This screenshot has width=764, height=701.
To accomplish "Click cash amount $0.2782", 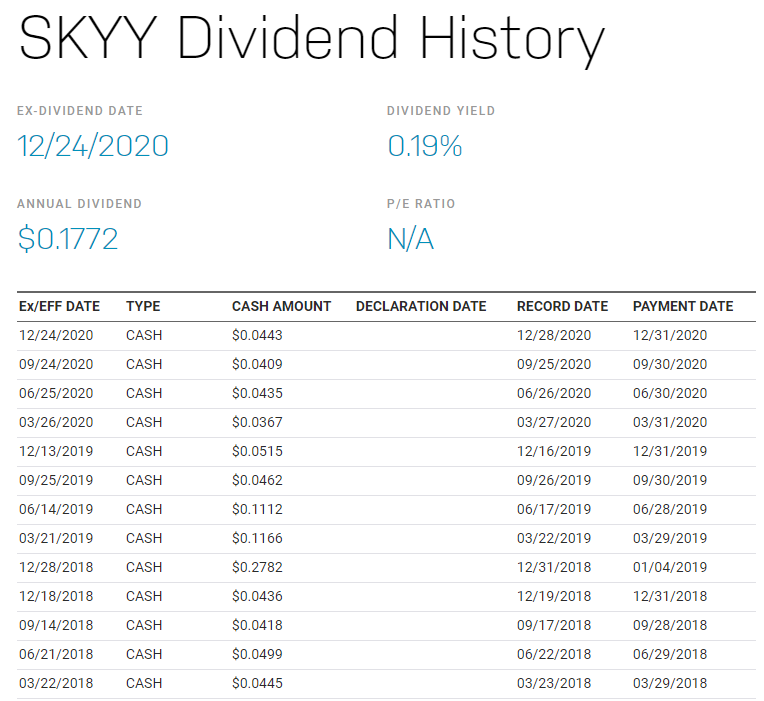I will [x=257, y=568].
